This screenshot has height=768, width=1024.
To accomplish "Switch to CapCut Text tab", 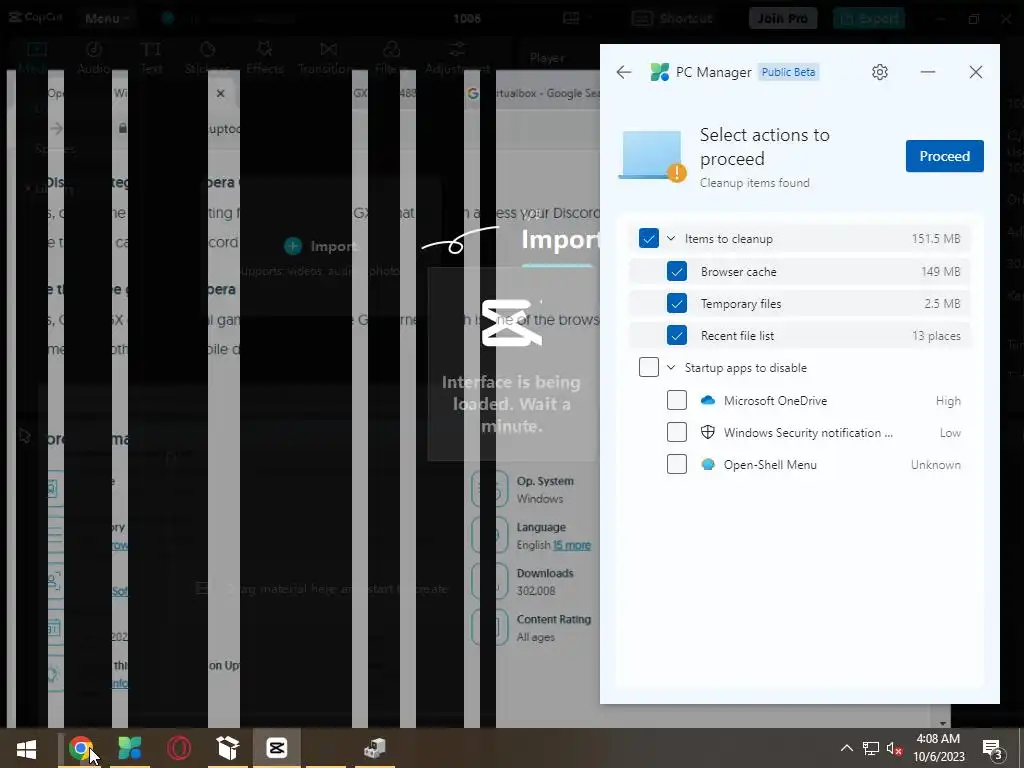I will coord(151,57).
